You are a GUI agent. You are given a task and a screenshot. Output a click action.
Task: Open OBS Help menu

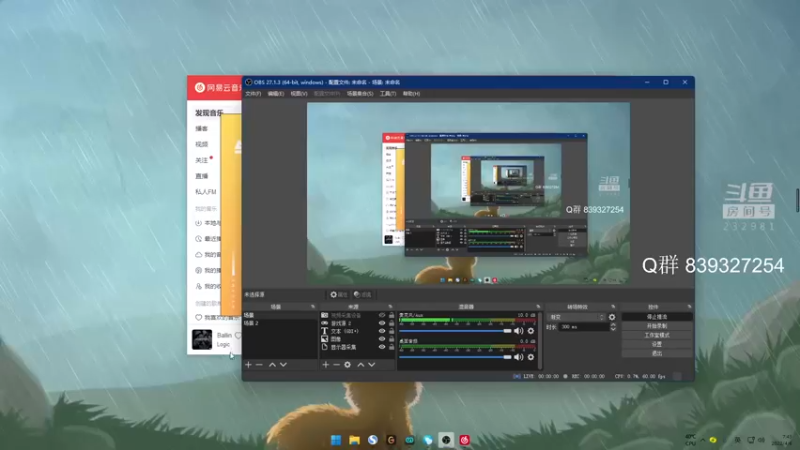point(411,94)
